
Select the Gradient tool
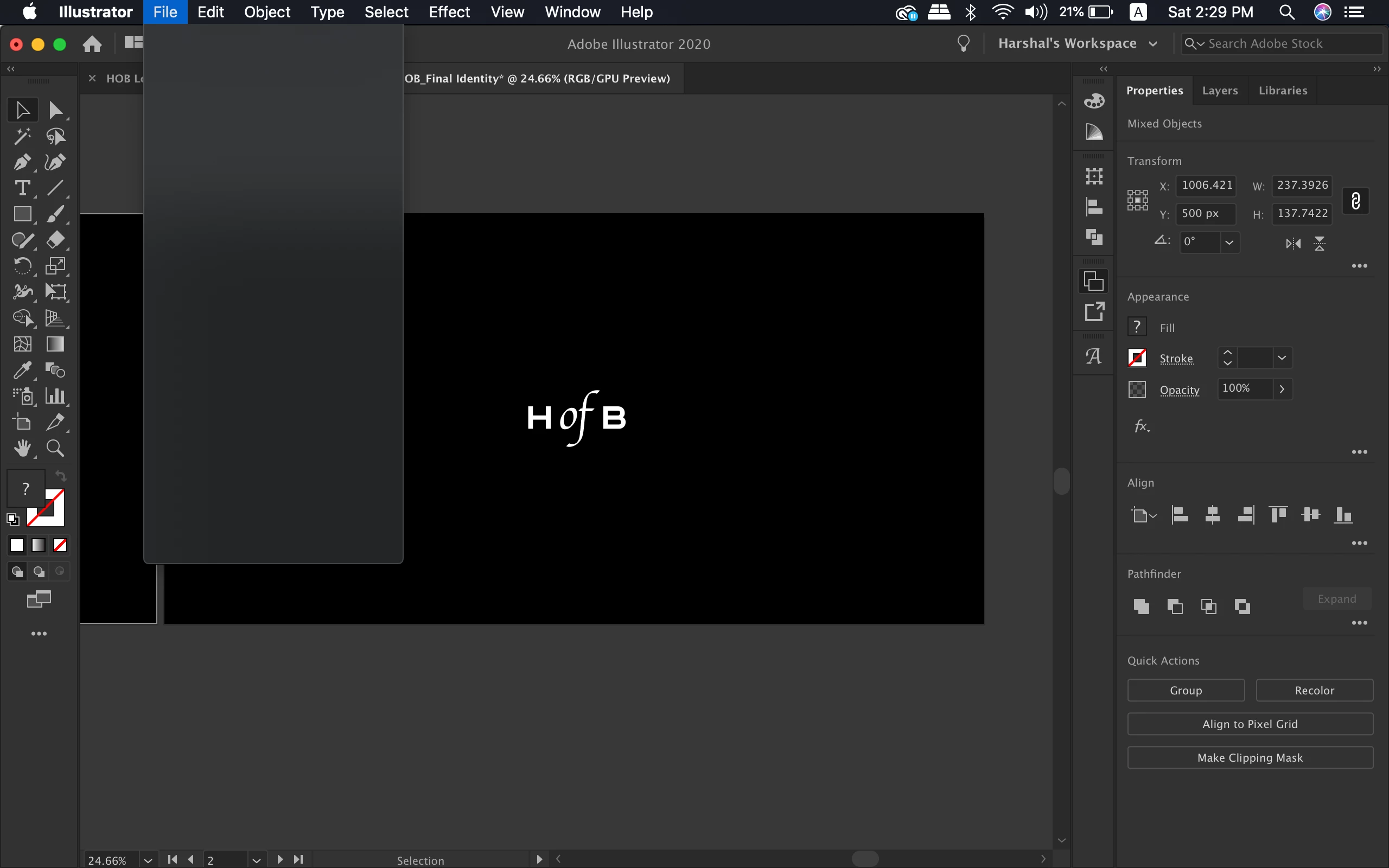pos(55,344)
